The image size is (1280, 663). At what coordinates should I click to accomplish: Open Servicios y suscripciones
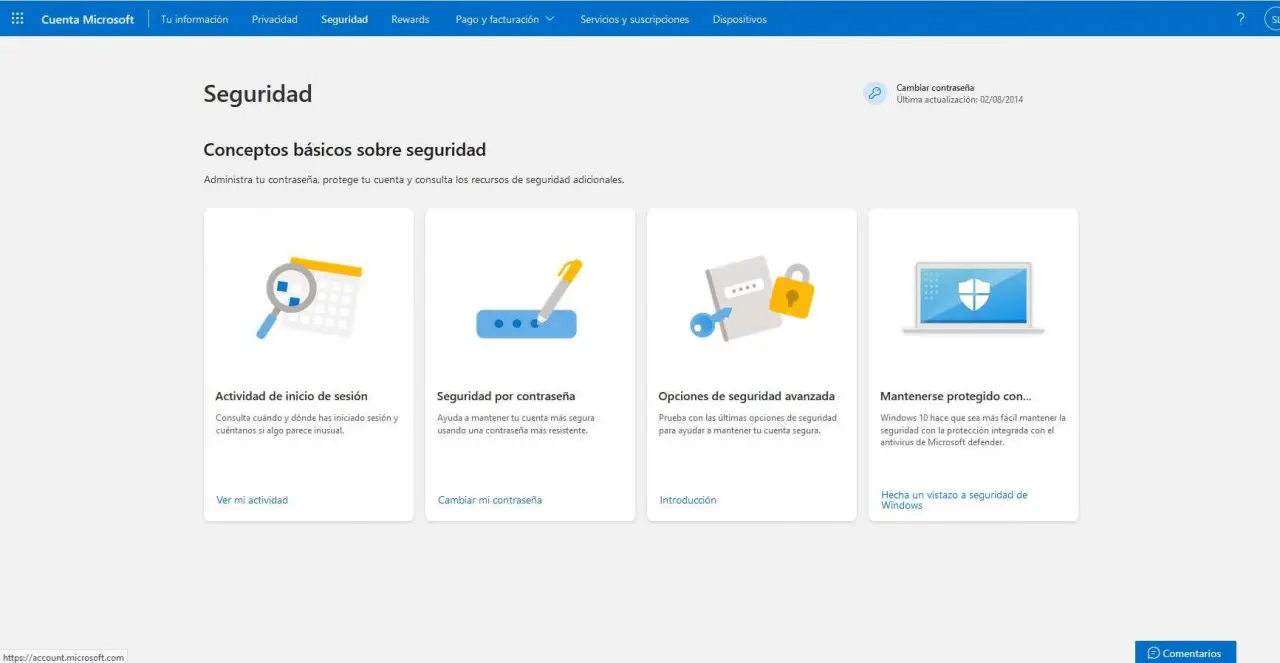[634, 19]
